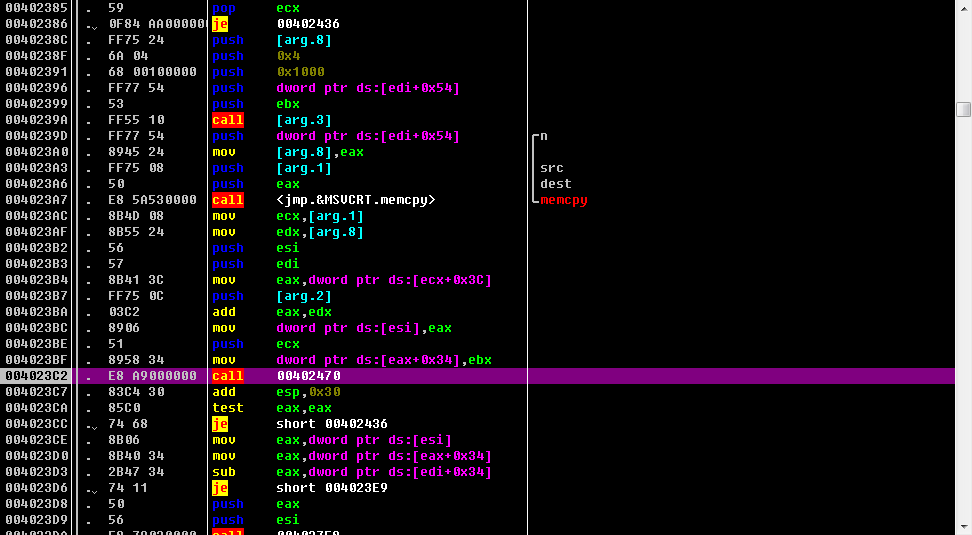Click address 00402385 in address column
The height and width of the screenshot is (535, 972).
(x=36, y=8)
